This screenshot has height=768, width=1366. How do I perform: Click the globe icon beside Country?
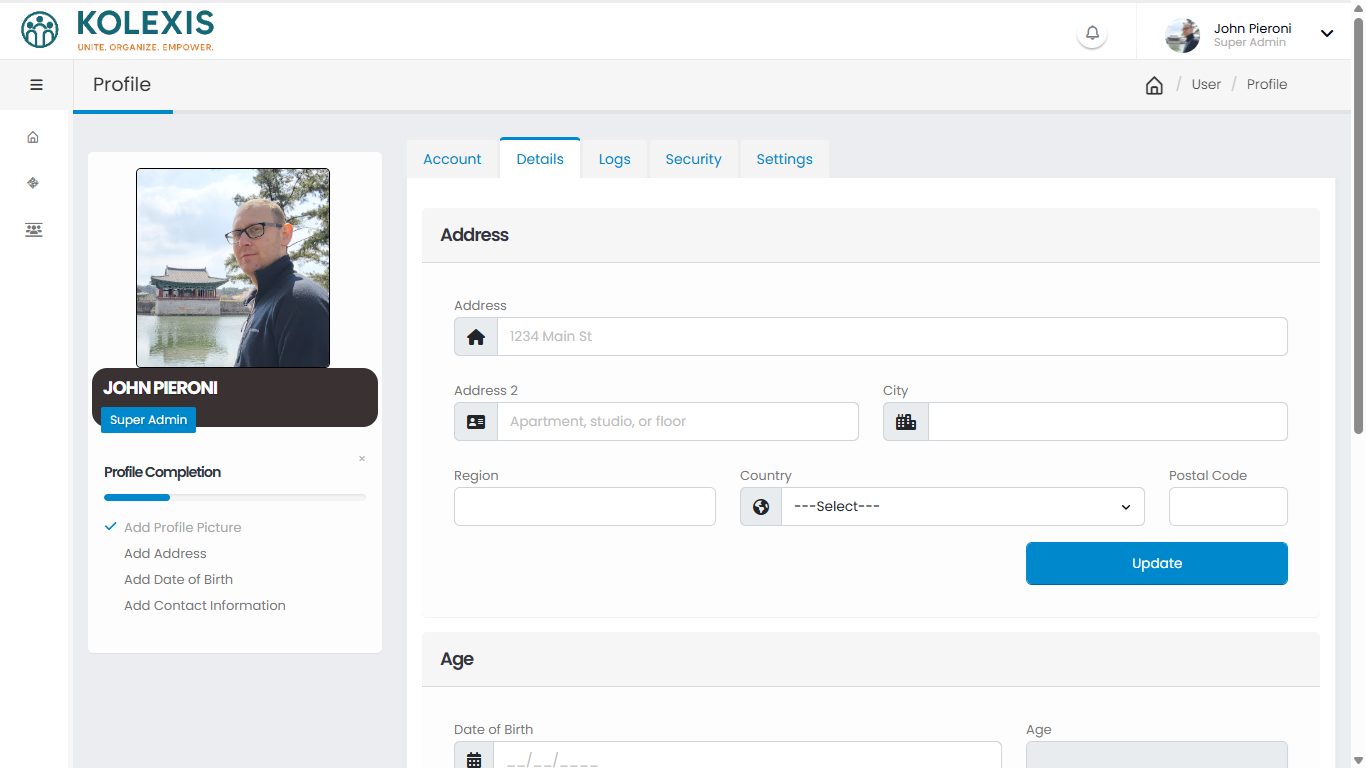pyautogui.click(x=761, y=507)
